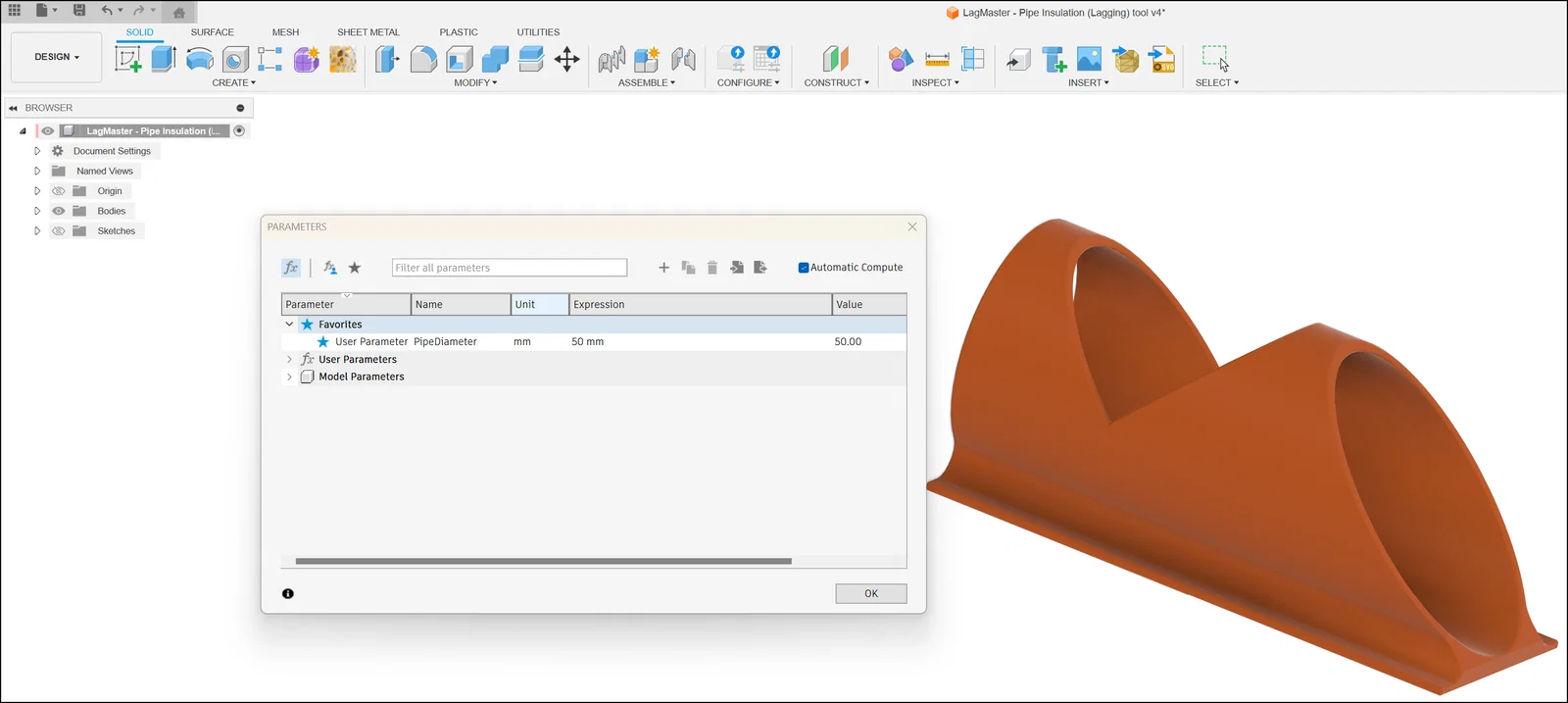The image size is (1568, 703).
Task: Select the Hole tool
Action: coord(235,59)
